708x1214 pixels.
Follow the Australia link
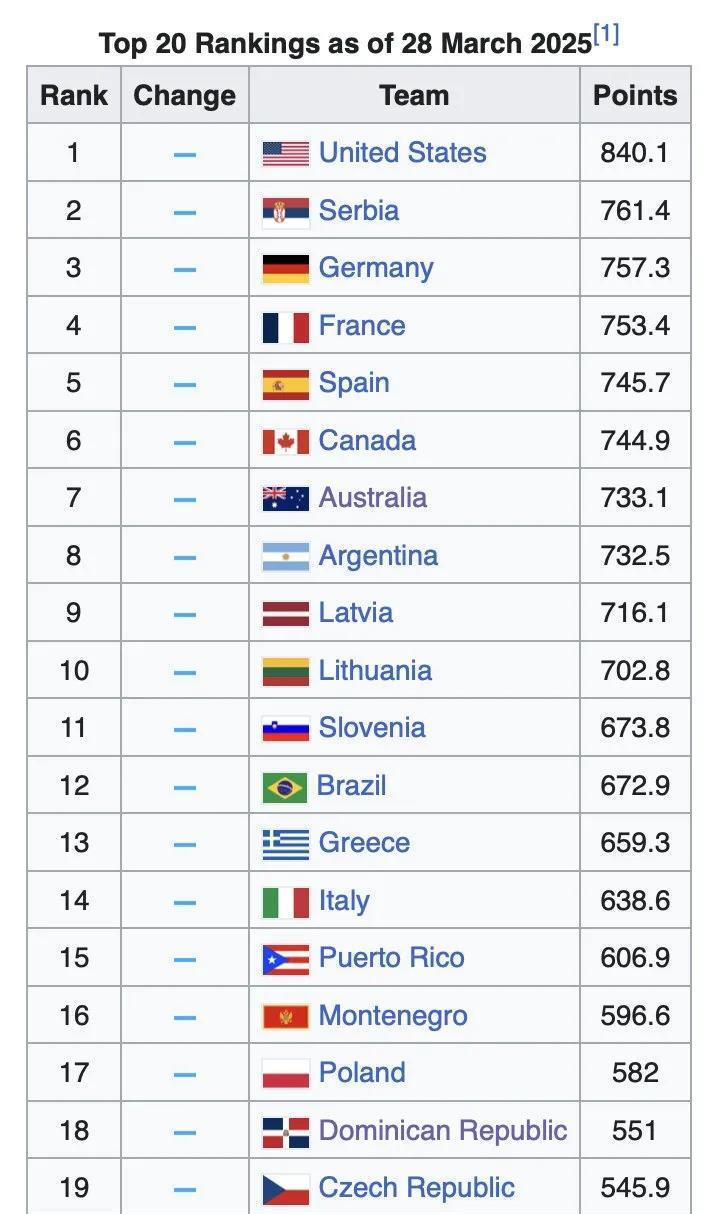pyautogui.click(x=372, y=498)
